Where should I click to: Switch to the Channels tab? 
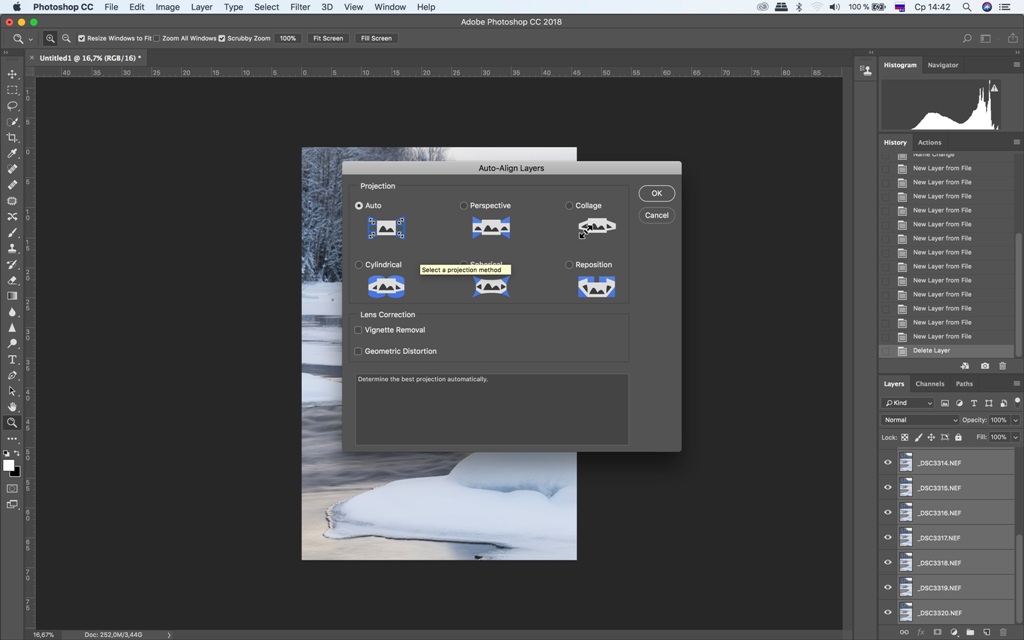pyautogui.click(x=929, y=384)
